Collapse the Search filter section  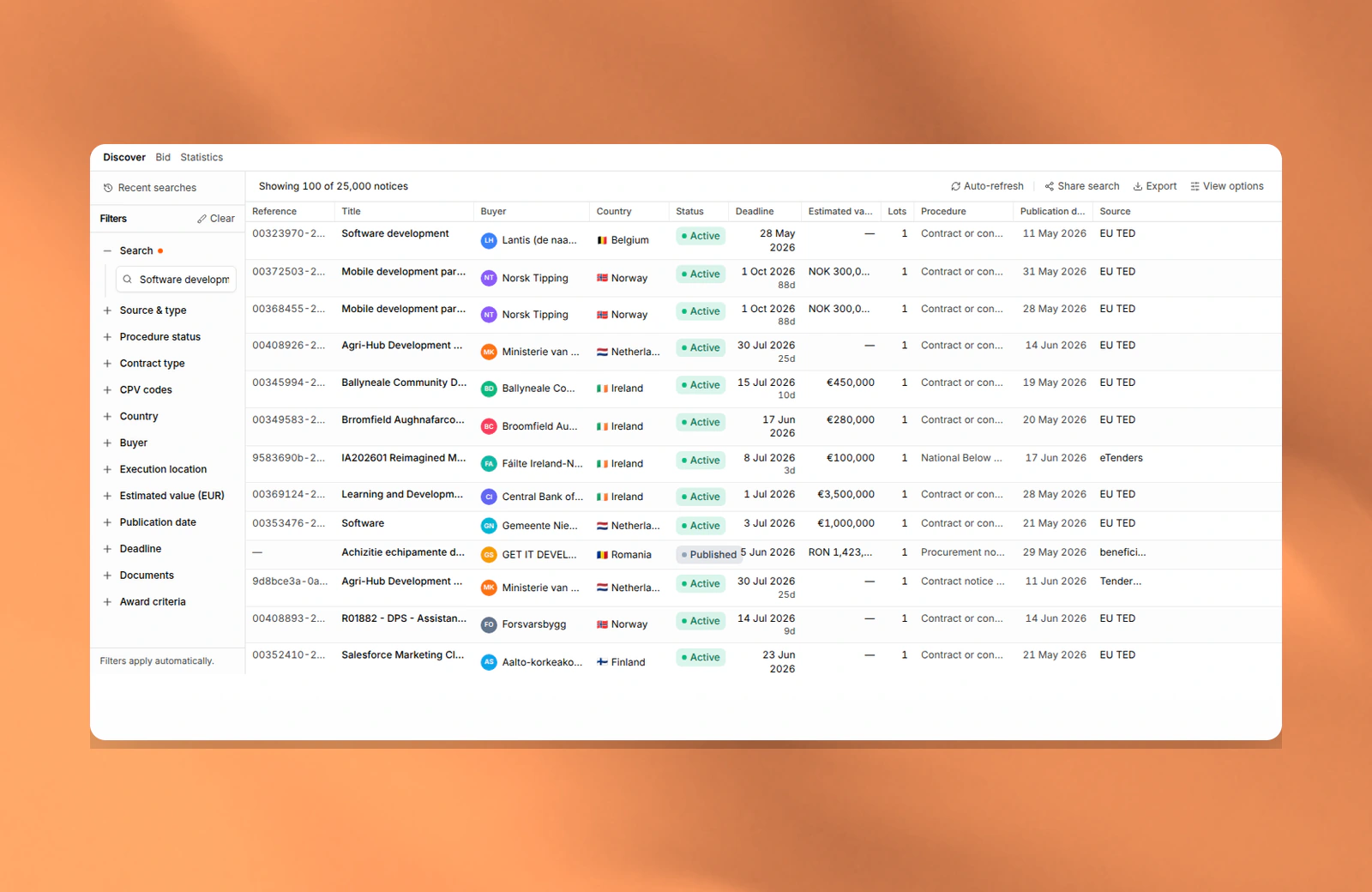(107, 251)
